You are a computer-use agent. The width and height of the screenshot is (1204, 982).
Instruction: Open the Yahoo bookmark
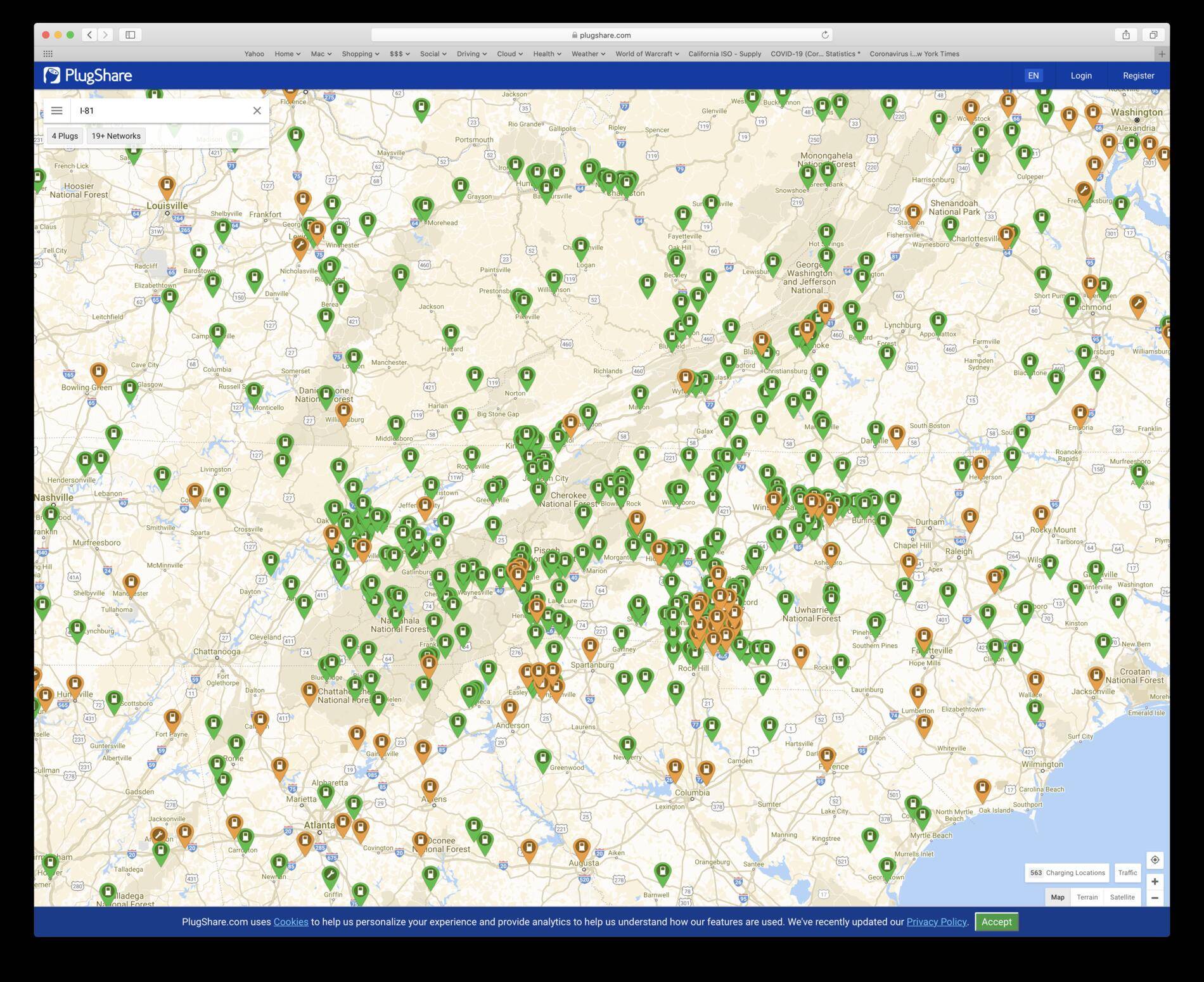254,54
